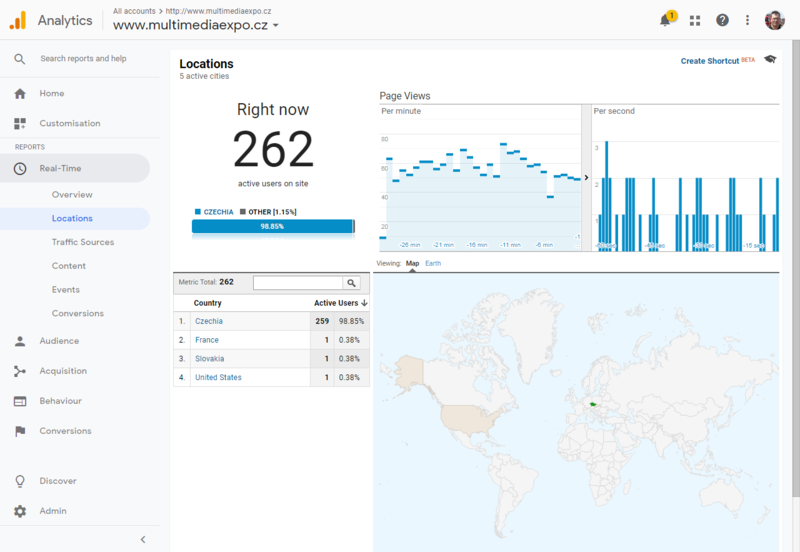Click green Czechia on the world map
800x552 pixels.
click(x=592, y=405)
